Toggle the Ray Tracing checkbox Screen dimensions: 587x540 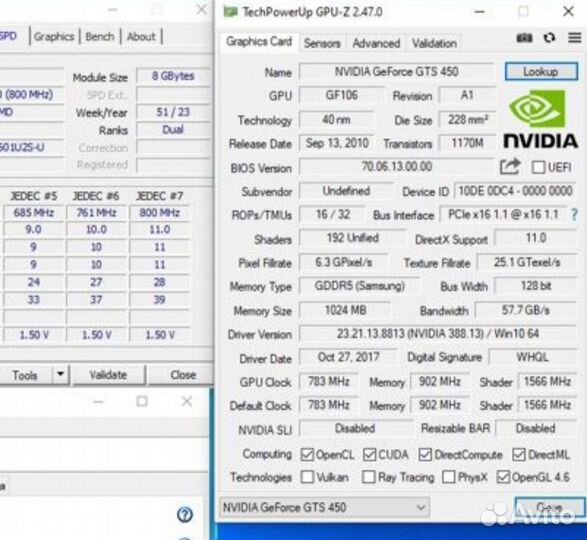(369, 477)
